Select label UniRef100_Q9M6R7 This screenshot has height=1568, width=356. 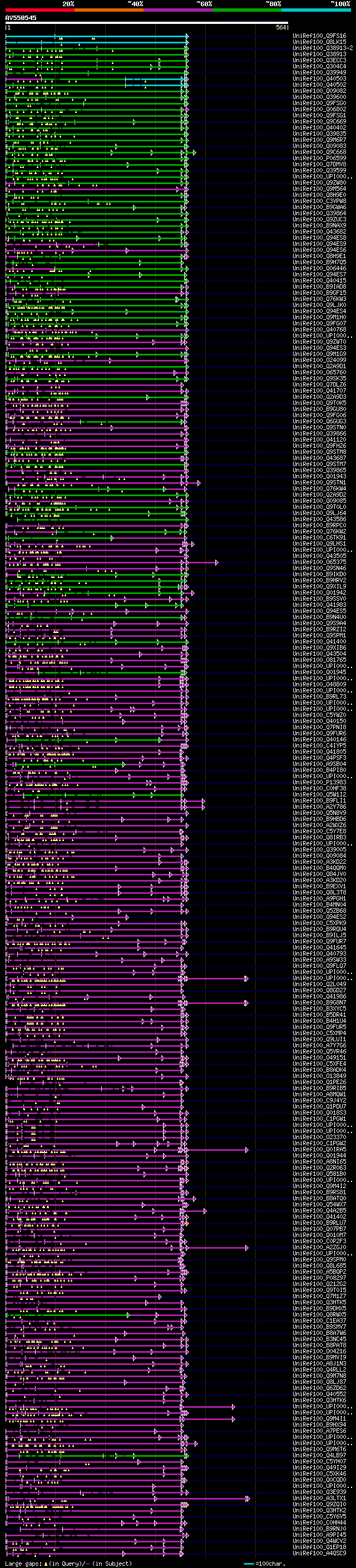point(319,140)
